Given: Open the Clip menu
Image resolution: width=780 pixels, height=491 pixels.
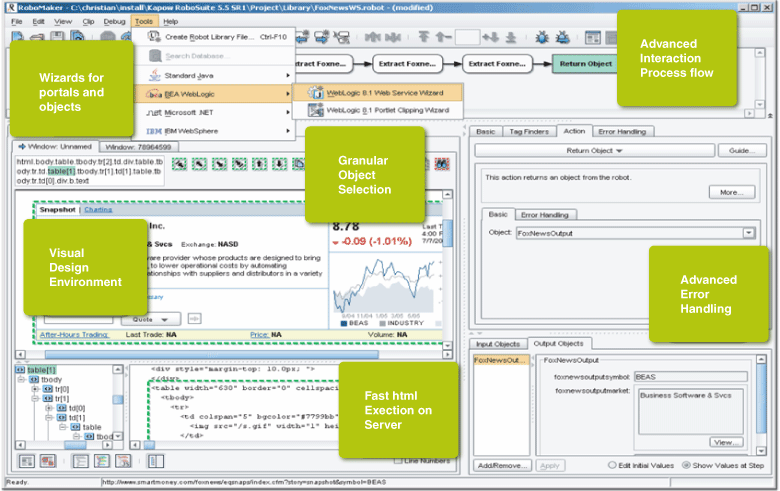Looking at the screenshot, I should pyautogui.click(x=89, y=21).
